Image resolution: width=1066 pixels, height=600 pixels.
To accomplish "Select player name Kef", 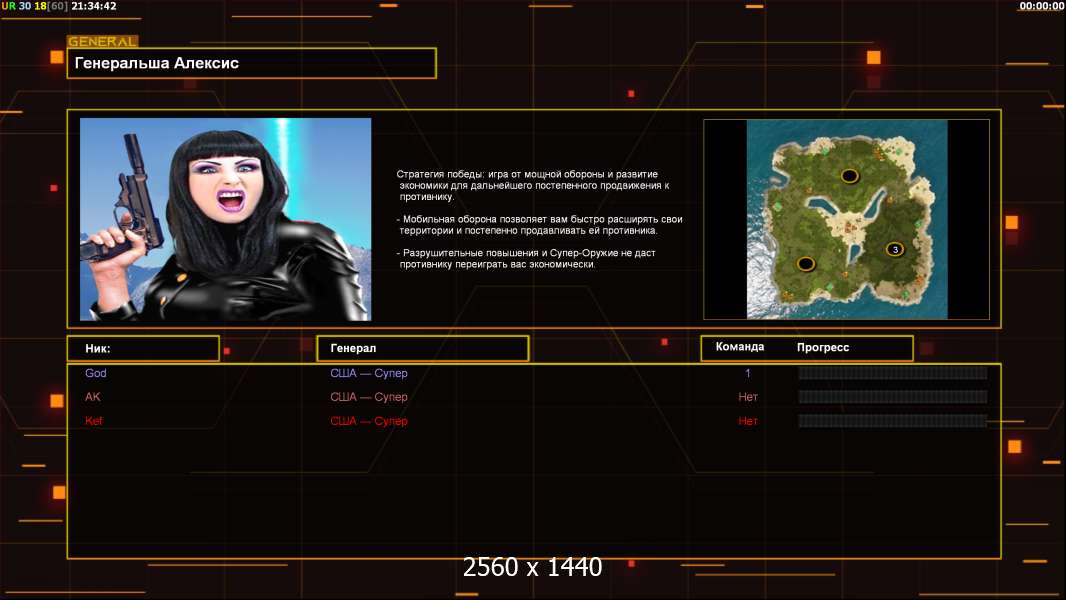I will (94, 421).
